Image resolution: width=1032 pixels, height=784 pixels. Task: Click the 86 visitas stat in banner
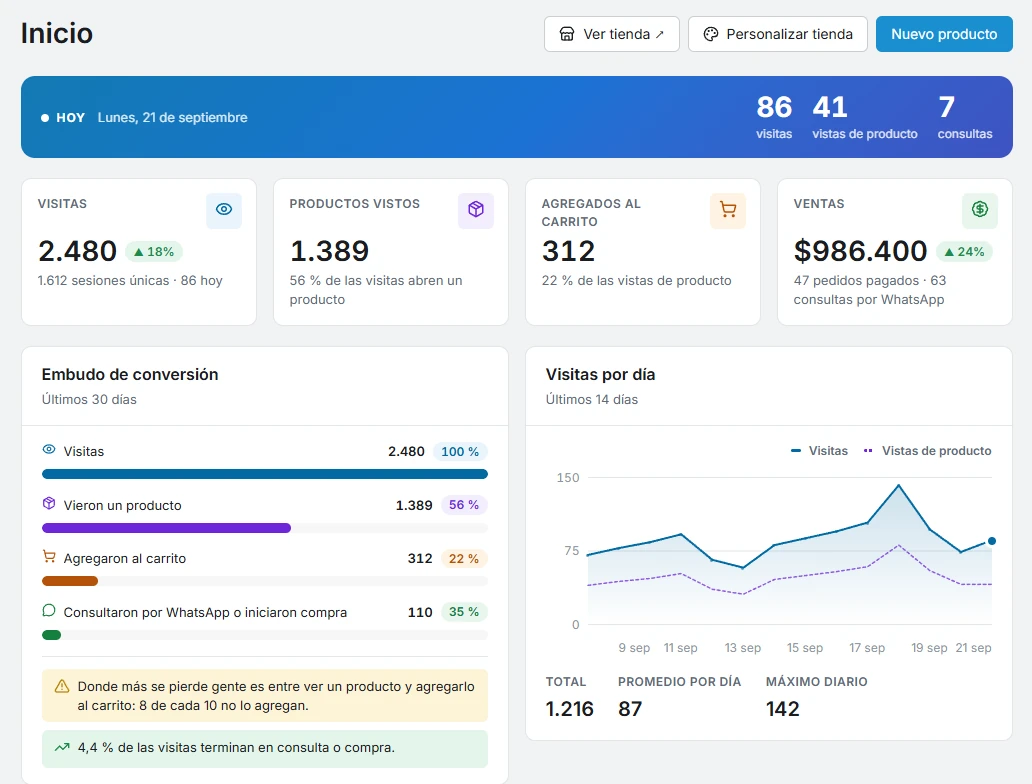(x=774, y=117)
